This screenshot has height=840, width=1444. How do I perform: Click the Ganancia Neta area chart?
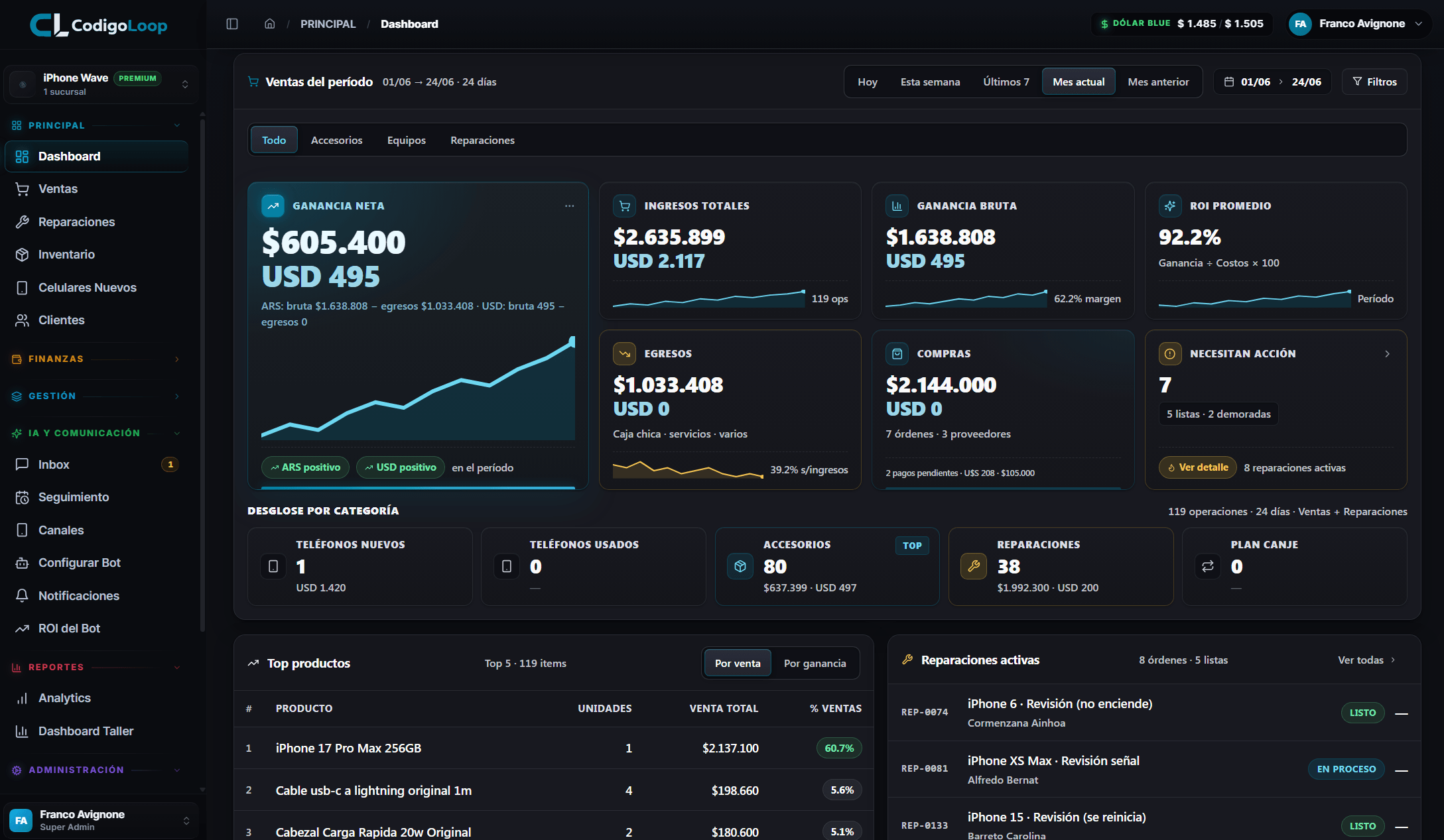(418, 389)
